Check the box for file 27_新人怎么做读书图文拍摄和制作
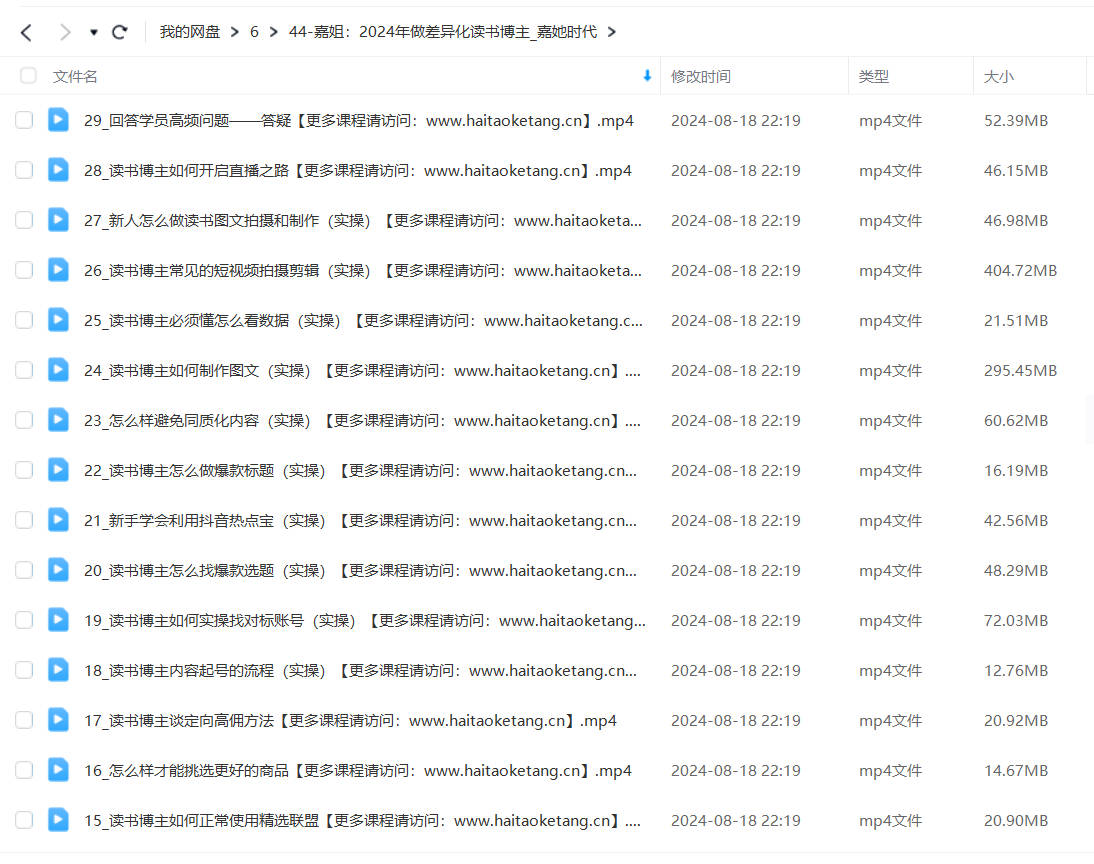Viewport: 1094px width, 864px height. [24, 220]
